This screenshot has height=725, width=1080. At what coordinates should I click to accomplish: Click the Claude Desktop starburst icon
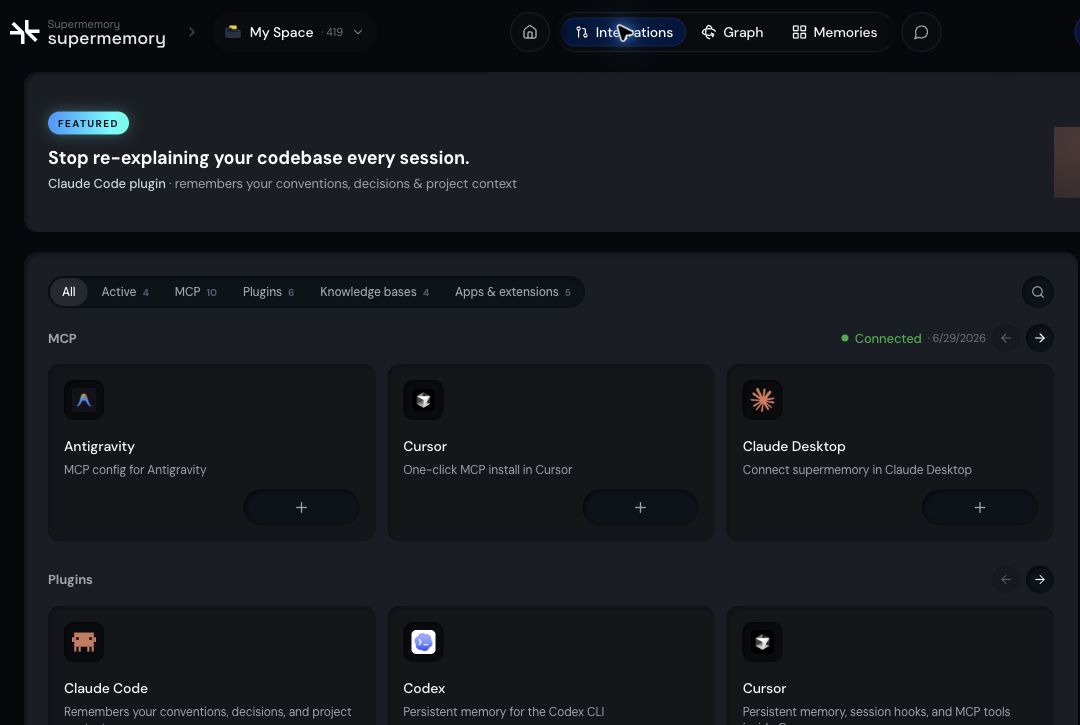click(762, 400)
